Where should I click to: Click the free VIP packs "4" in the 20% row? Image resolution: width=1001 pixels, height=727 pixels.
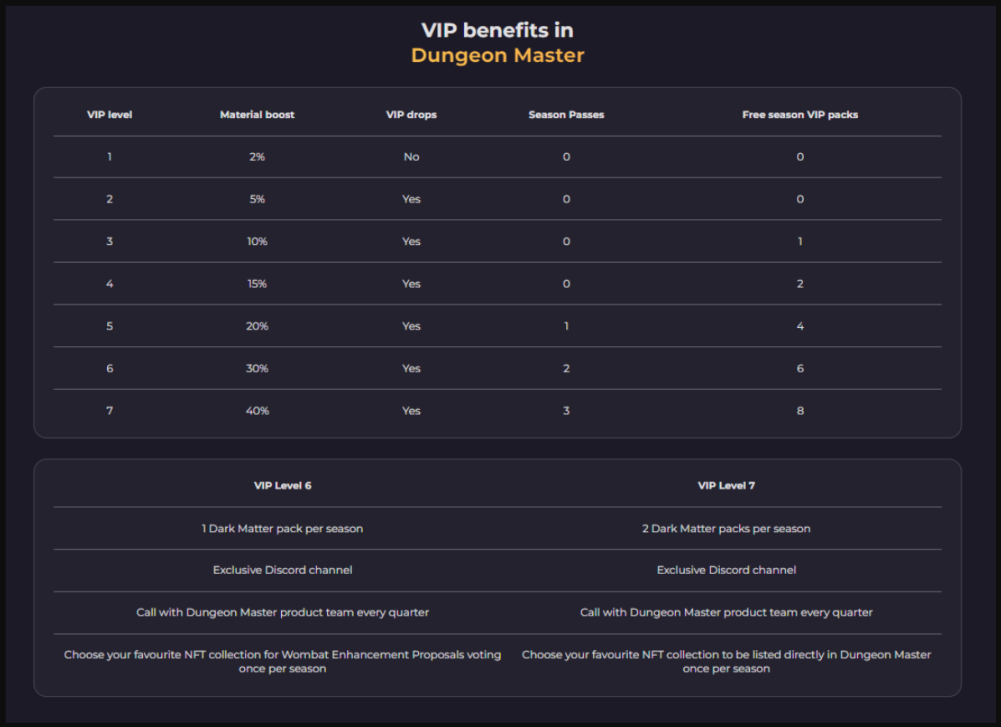800,326
